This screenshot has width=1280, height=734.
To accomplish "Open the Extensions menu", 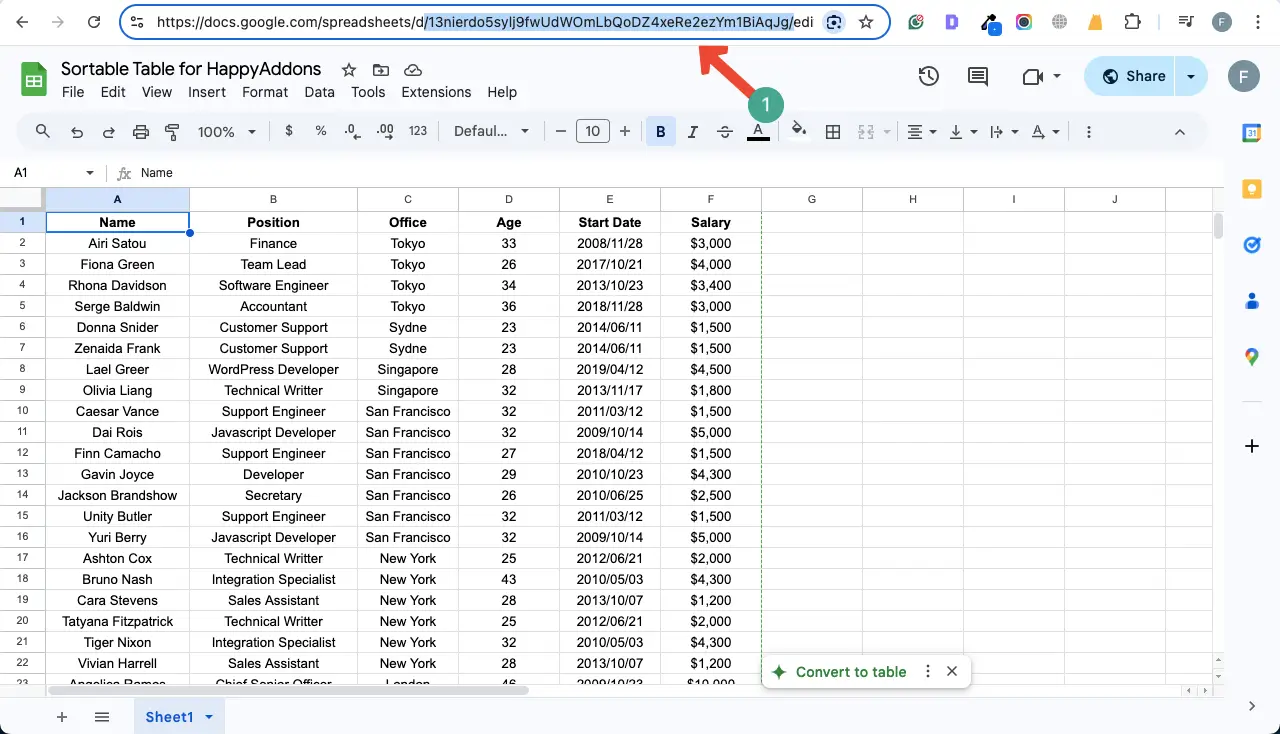I will pos(435,92).
